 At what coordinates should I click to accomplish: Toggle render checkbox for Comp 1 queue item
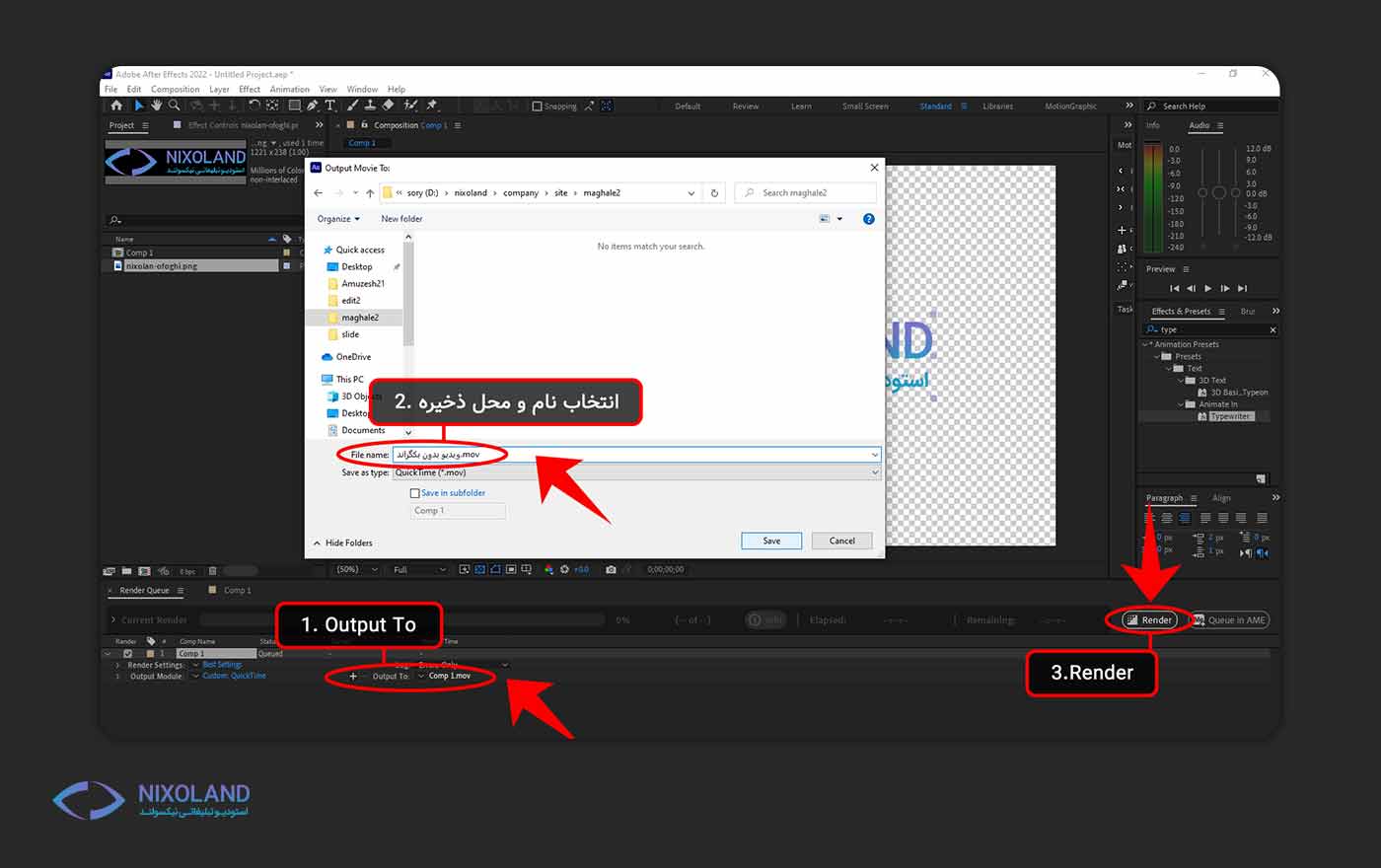point(127,653)
